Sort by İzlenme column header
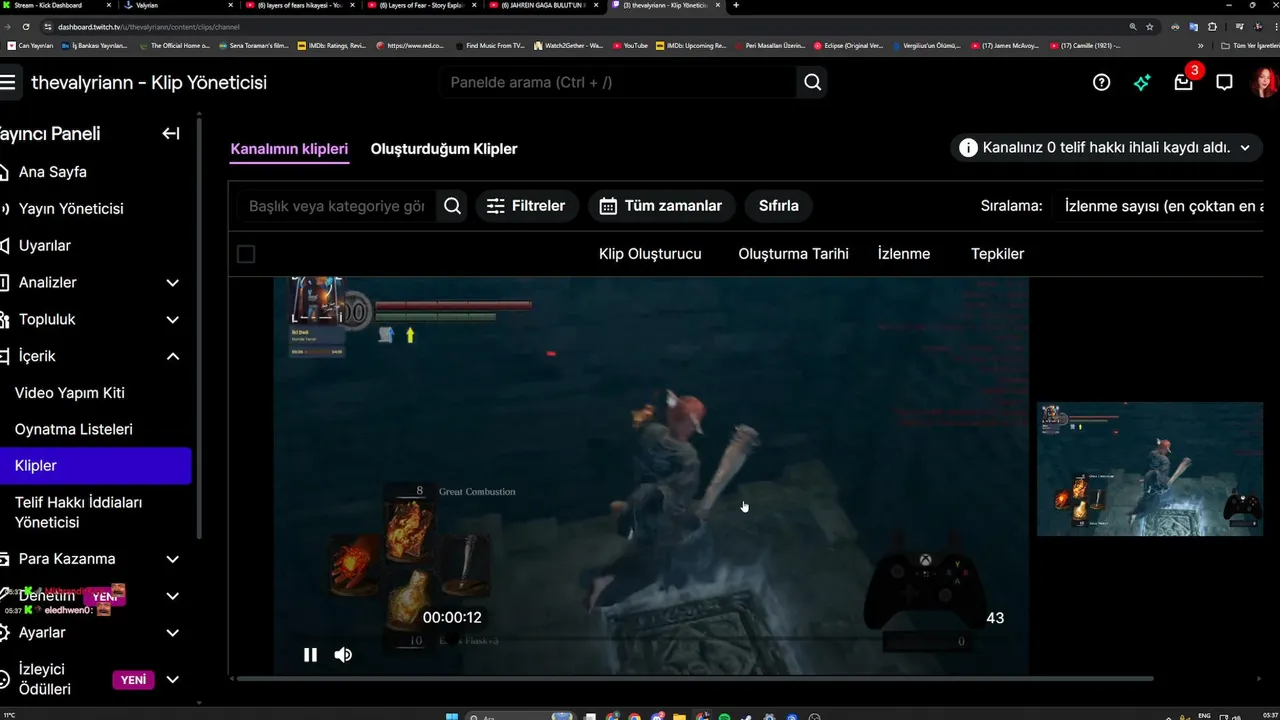The height and width of the screenshot is (720, 1280). [x=904, y=254]
